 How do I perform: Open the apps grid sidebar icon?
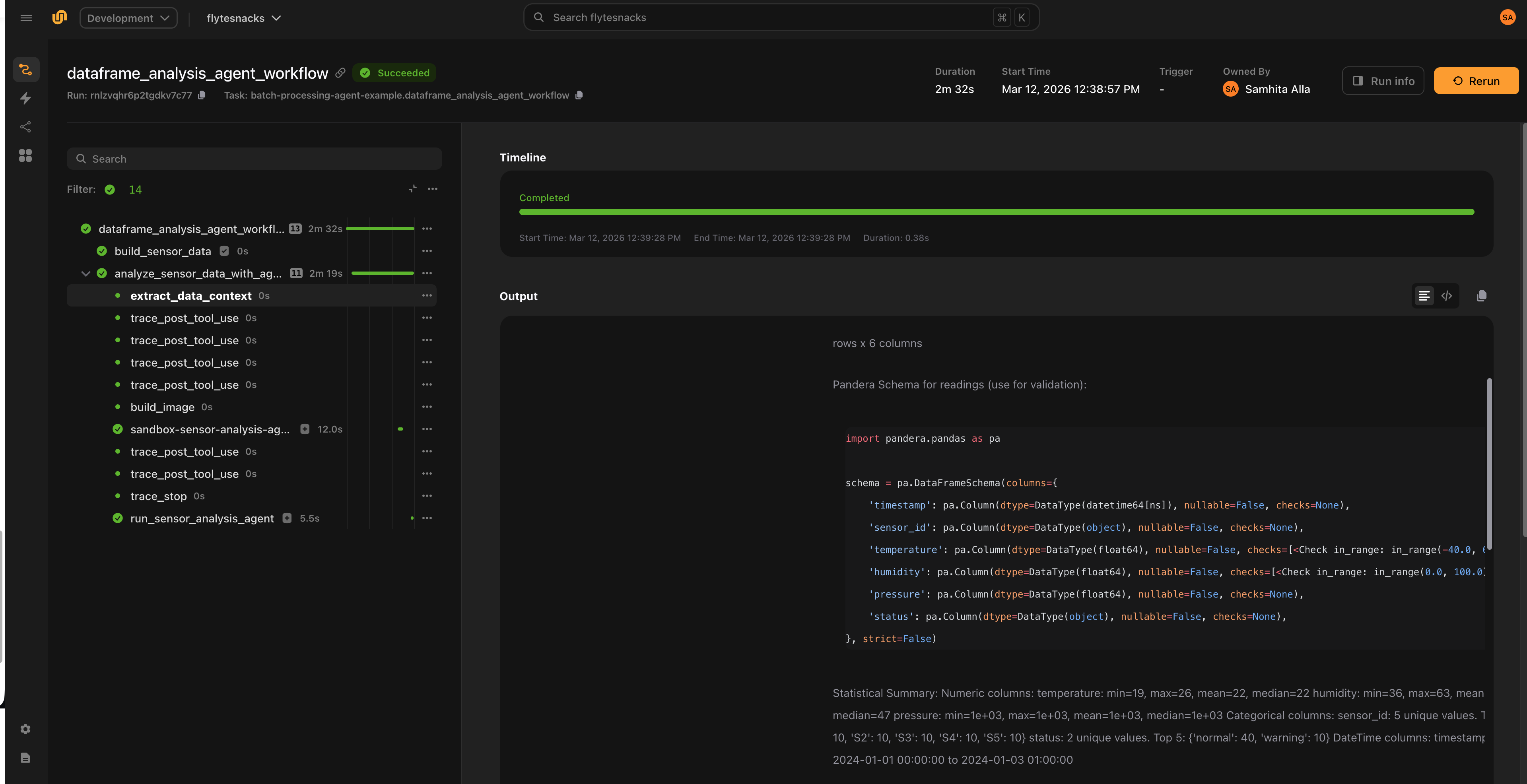click(25, 155)
